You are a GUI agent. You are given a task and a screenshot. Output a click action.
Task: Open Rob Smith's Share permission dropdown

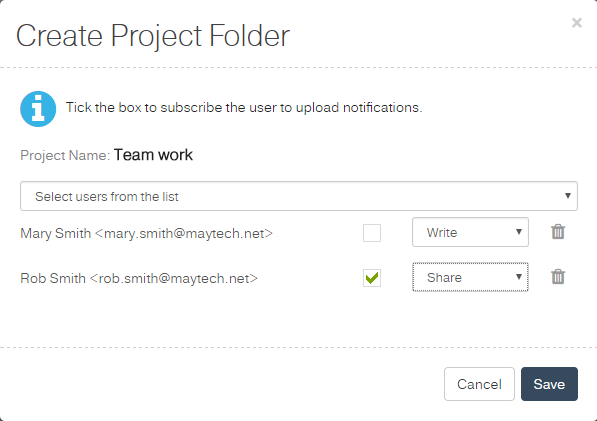click(x=470, y=277)
